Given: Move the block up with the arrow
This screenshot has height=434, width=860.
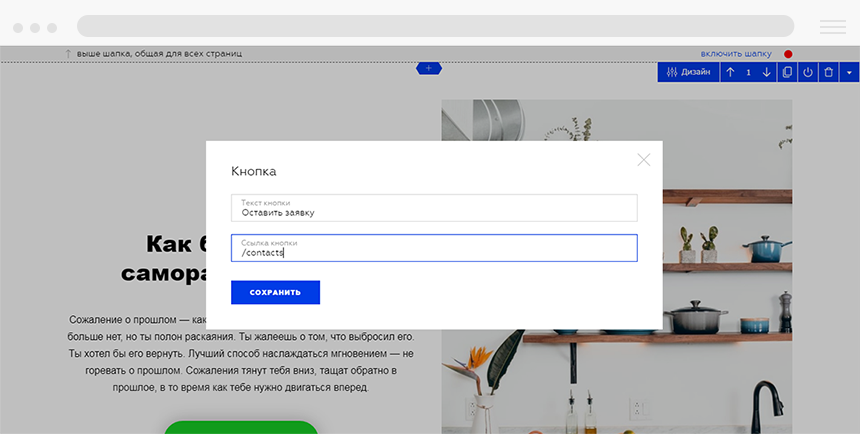Looking at the screenshot, I should coord(730,72).
